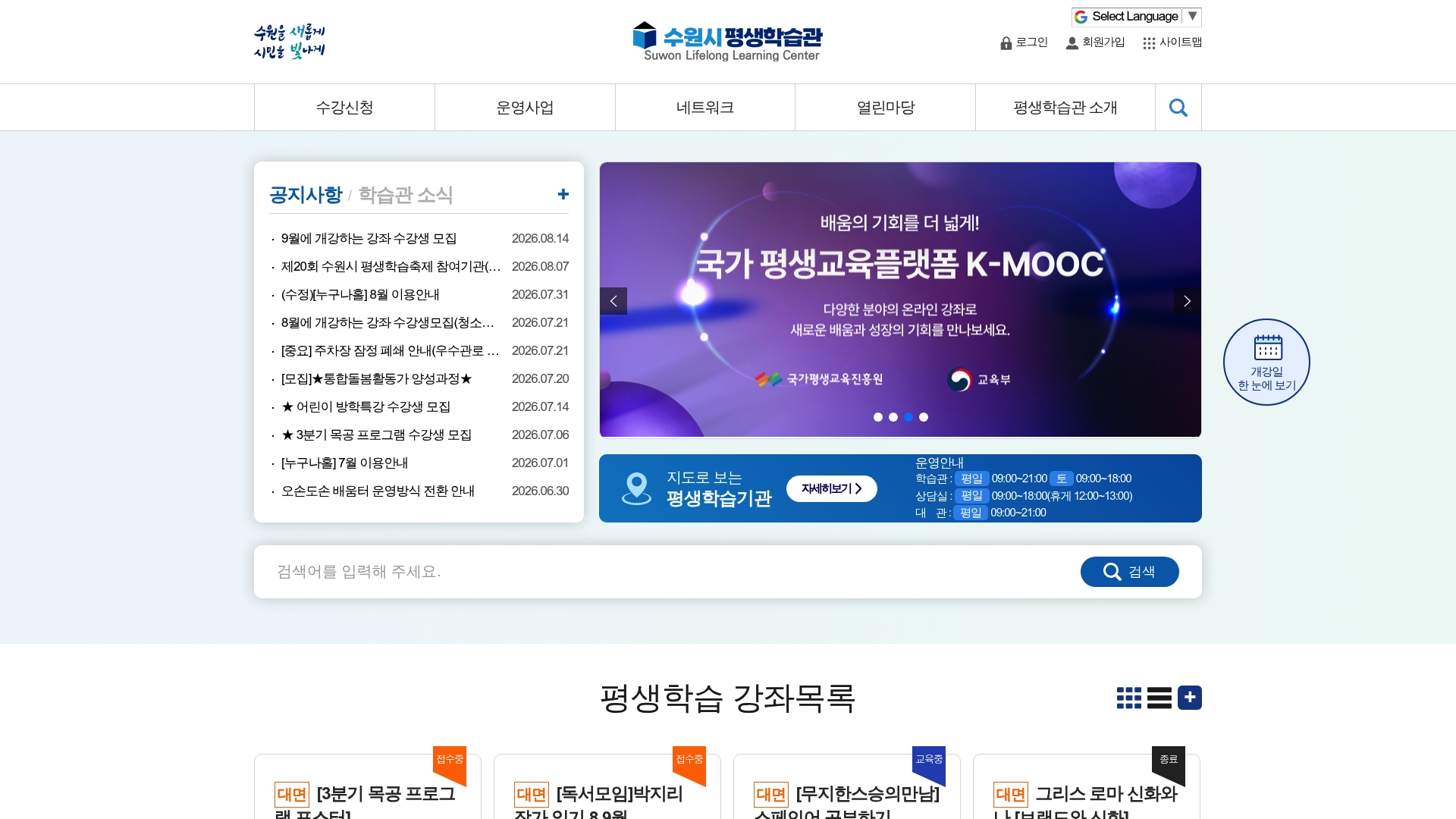1456x819 pixels.
Task: Open notice ★ 3분기 목공 프로그램 수강생 모집
Action: click(x=376, y=435)
